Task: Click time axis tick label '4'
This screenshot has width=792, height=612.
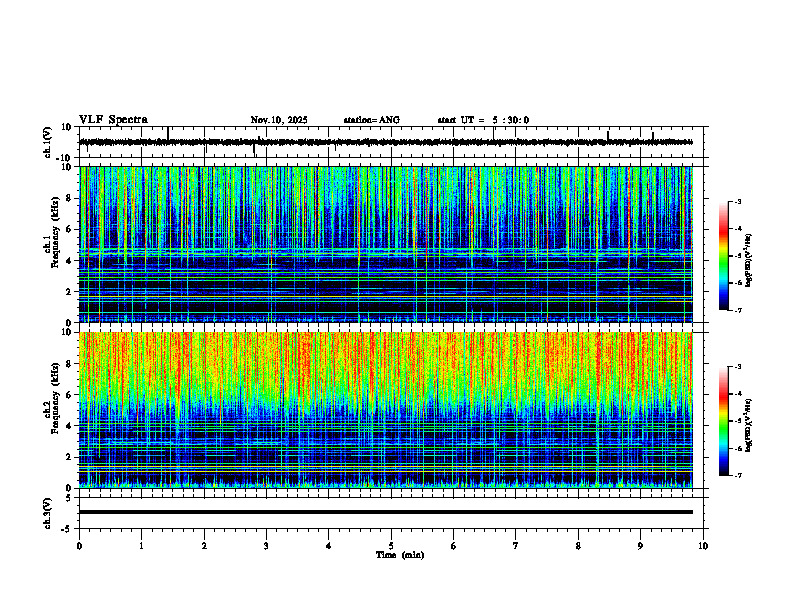Action: (x=329, y=546)
